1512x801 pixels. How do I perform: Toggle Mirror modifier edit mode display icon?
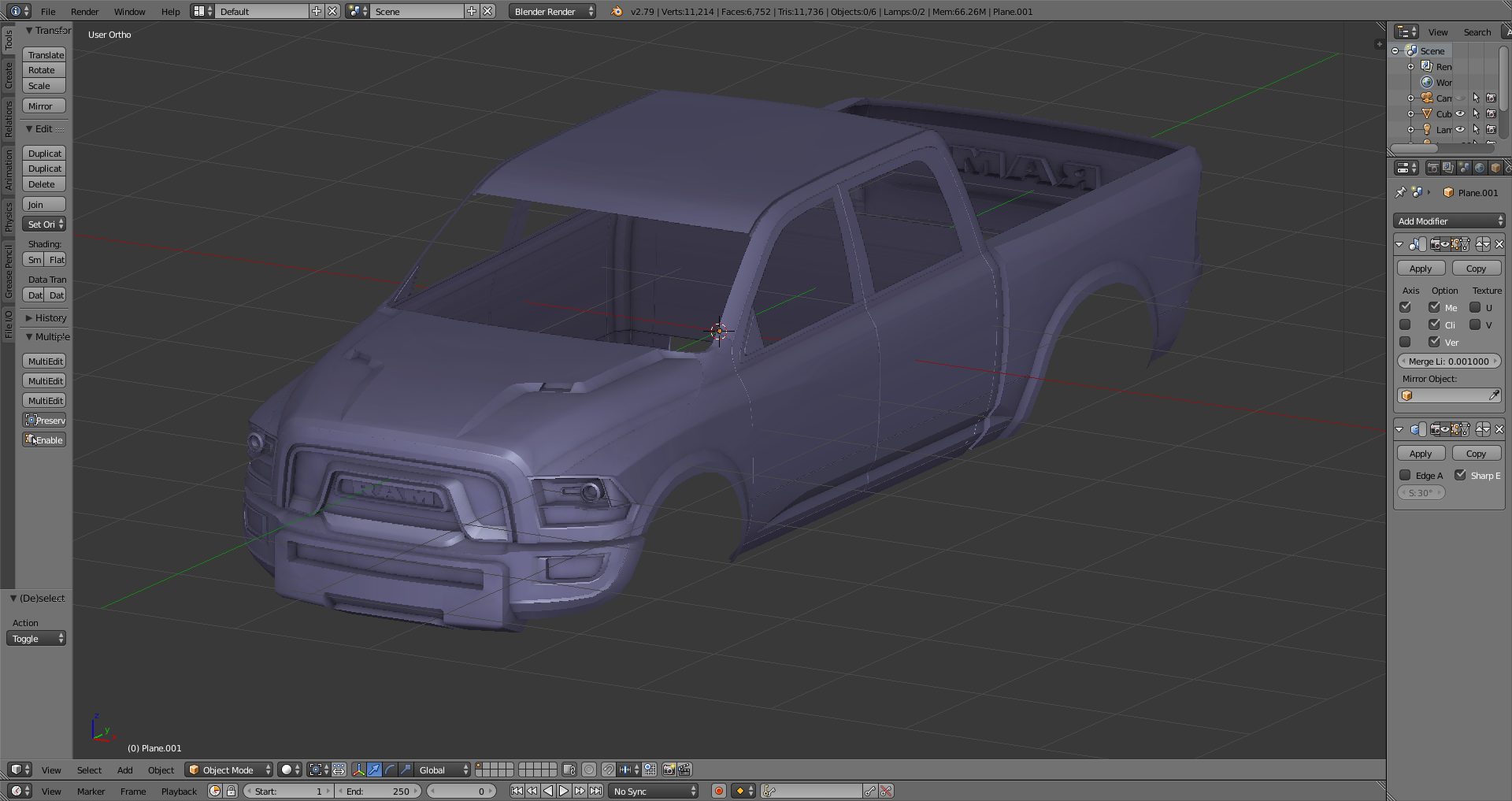point(1455,244)
